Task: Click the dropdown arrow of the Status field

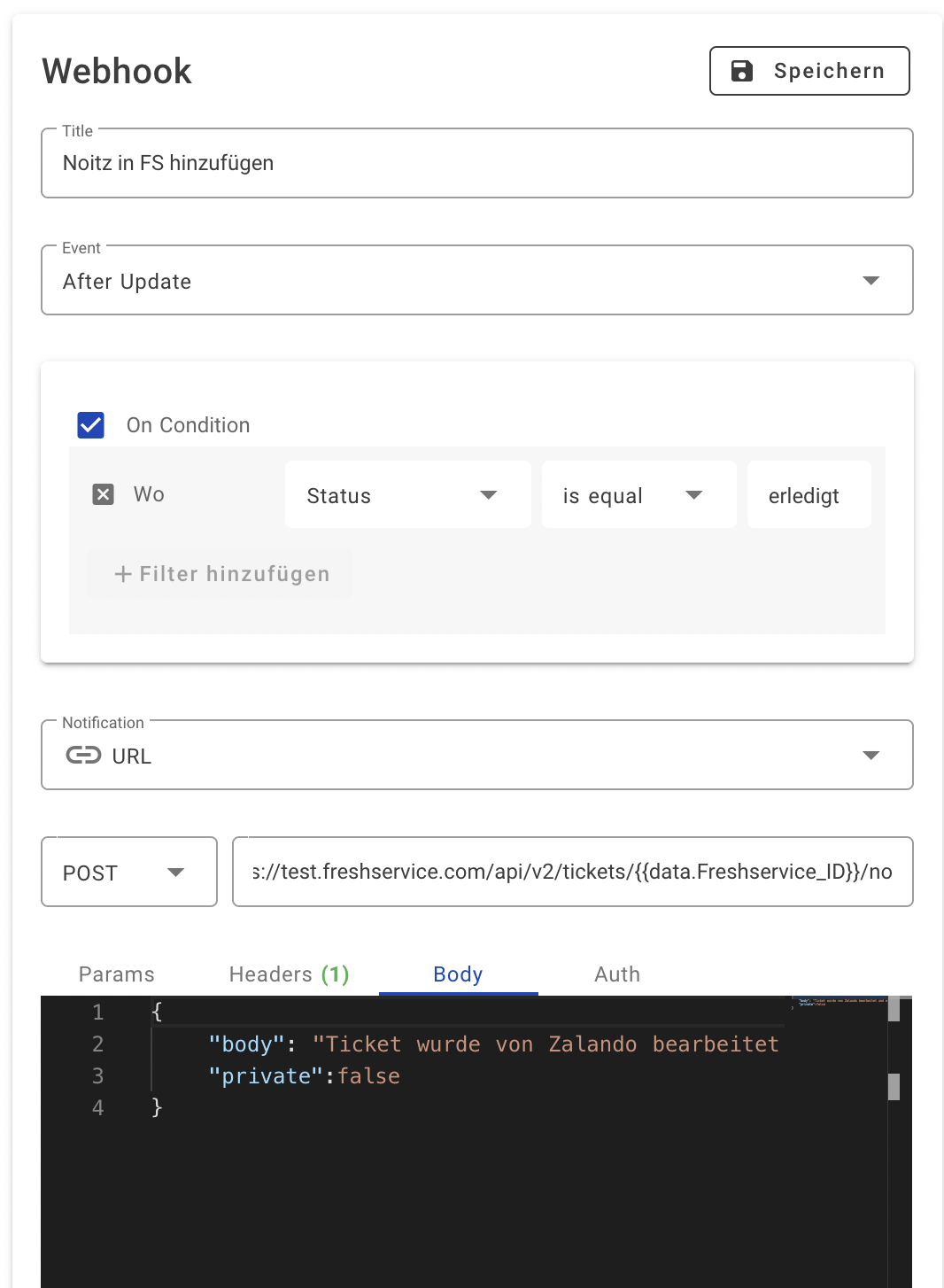Action: pos(489,495)
